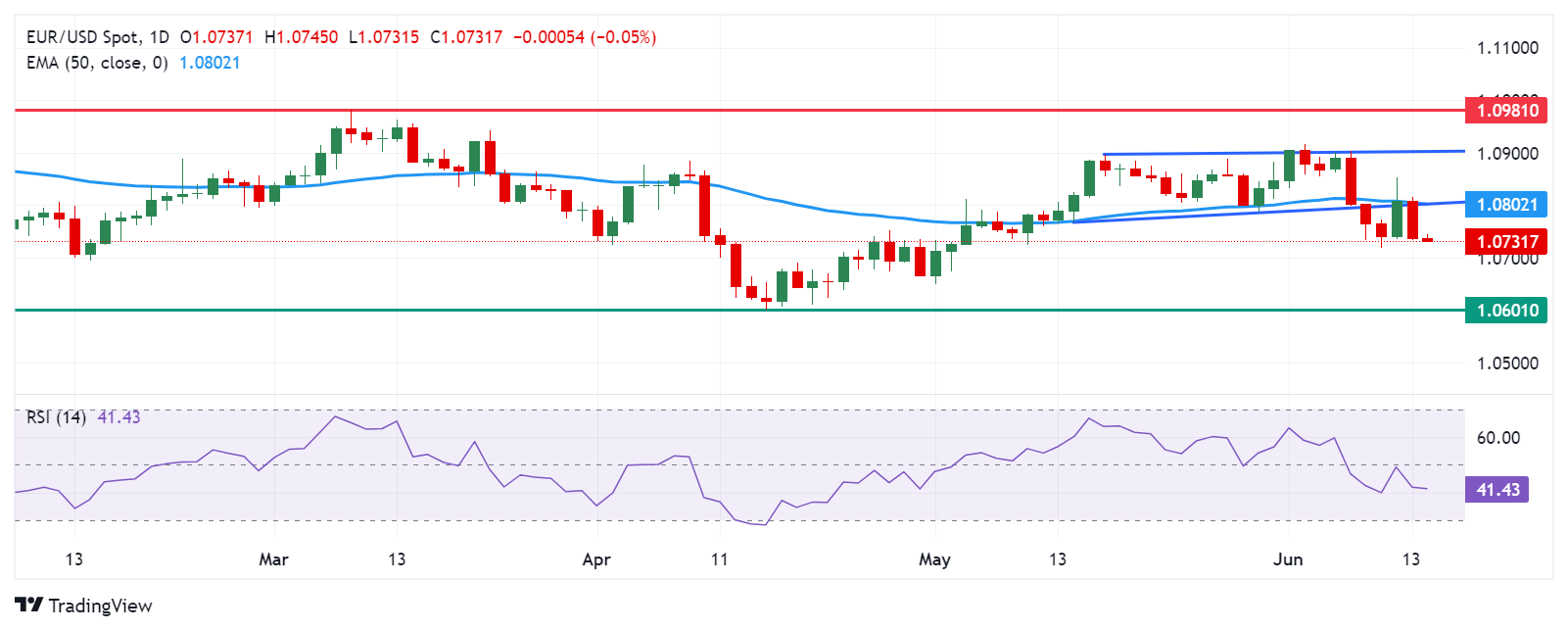This screenshot has width=1568, height=631.
Task: Click the Mar label on time axis
Action: (273, 559)
